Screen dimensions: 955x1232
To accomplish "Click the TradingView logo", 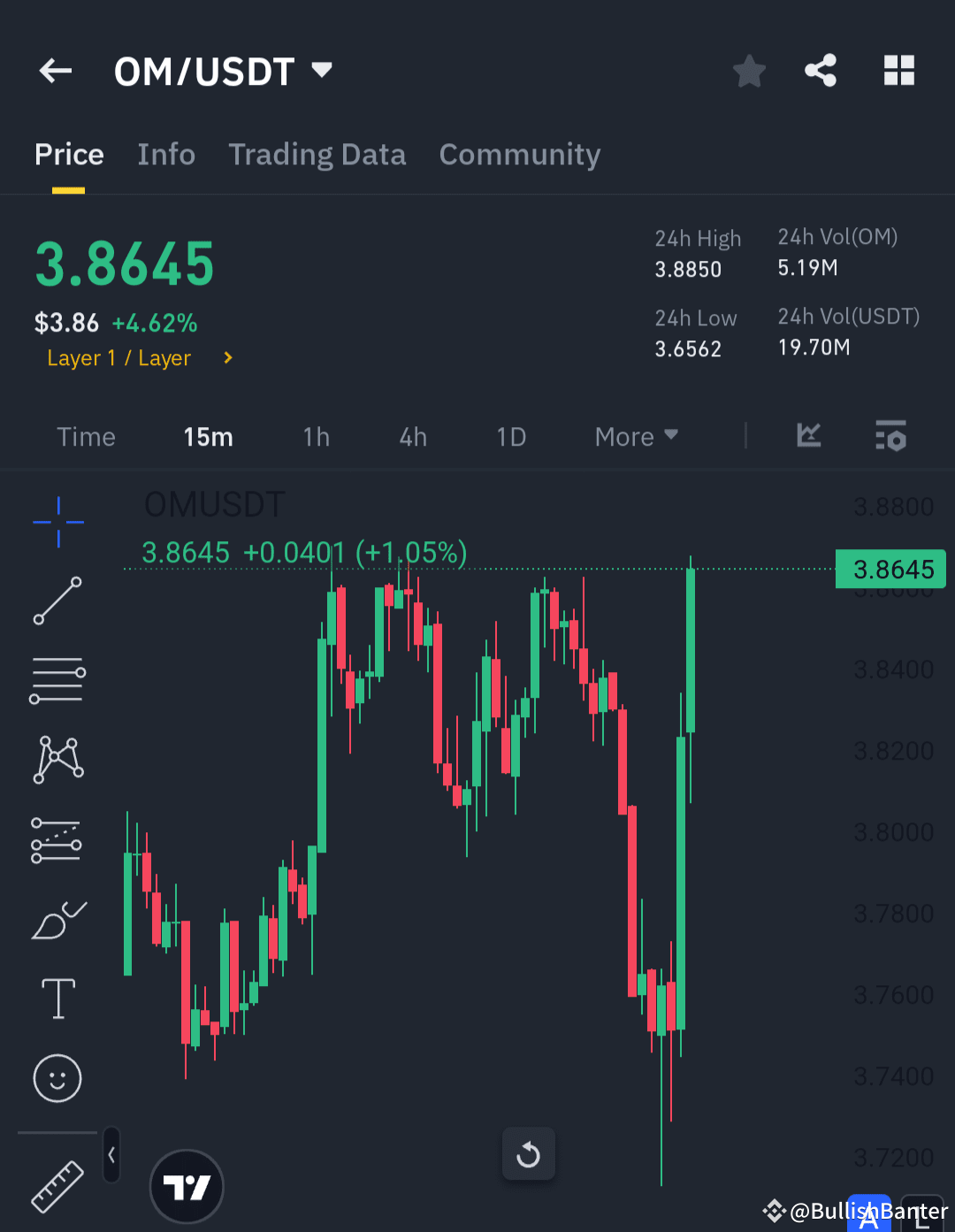I will click(x=187, y=1186).
